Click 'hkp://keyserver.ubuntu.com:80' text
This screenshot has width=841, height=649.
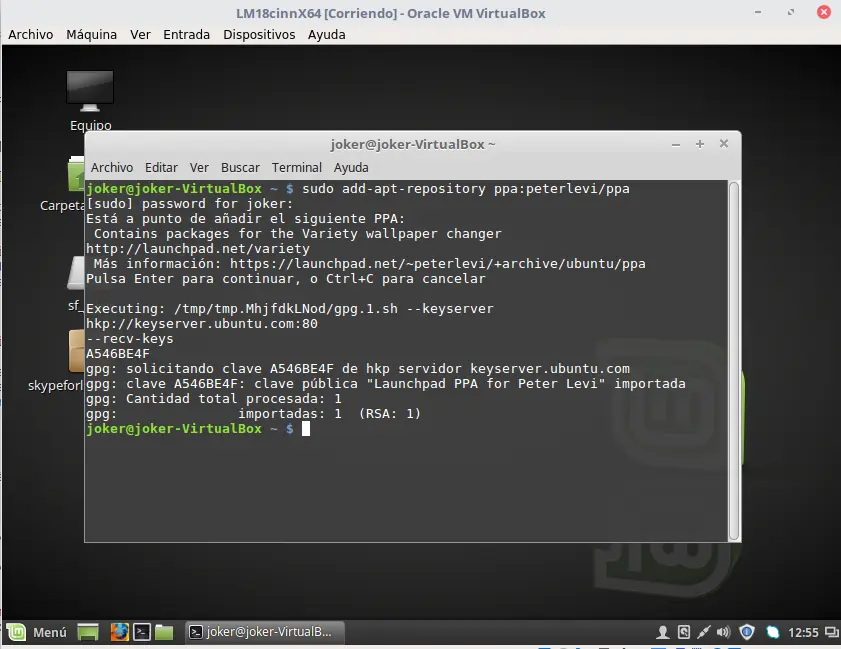click(202, 324)
